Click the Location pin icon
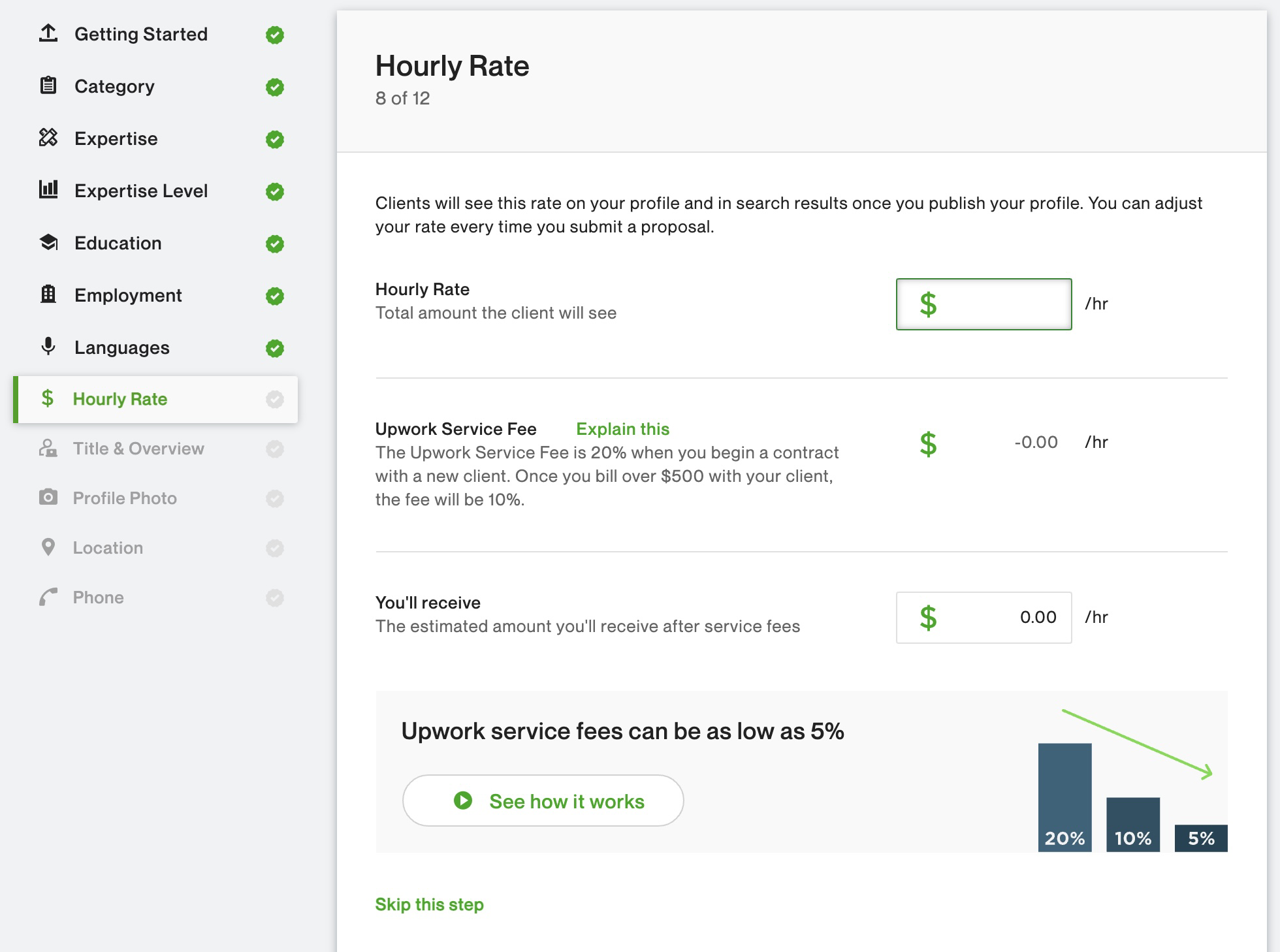This screenshot has width=1280, height=952. [48, 547]
